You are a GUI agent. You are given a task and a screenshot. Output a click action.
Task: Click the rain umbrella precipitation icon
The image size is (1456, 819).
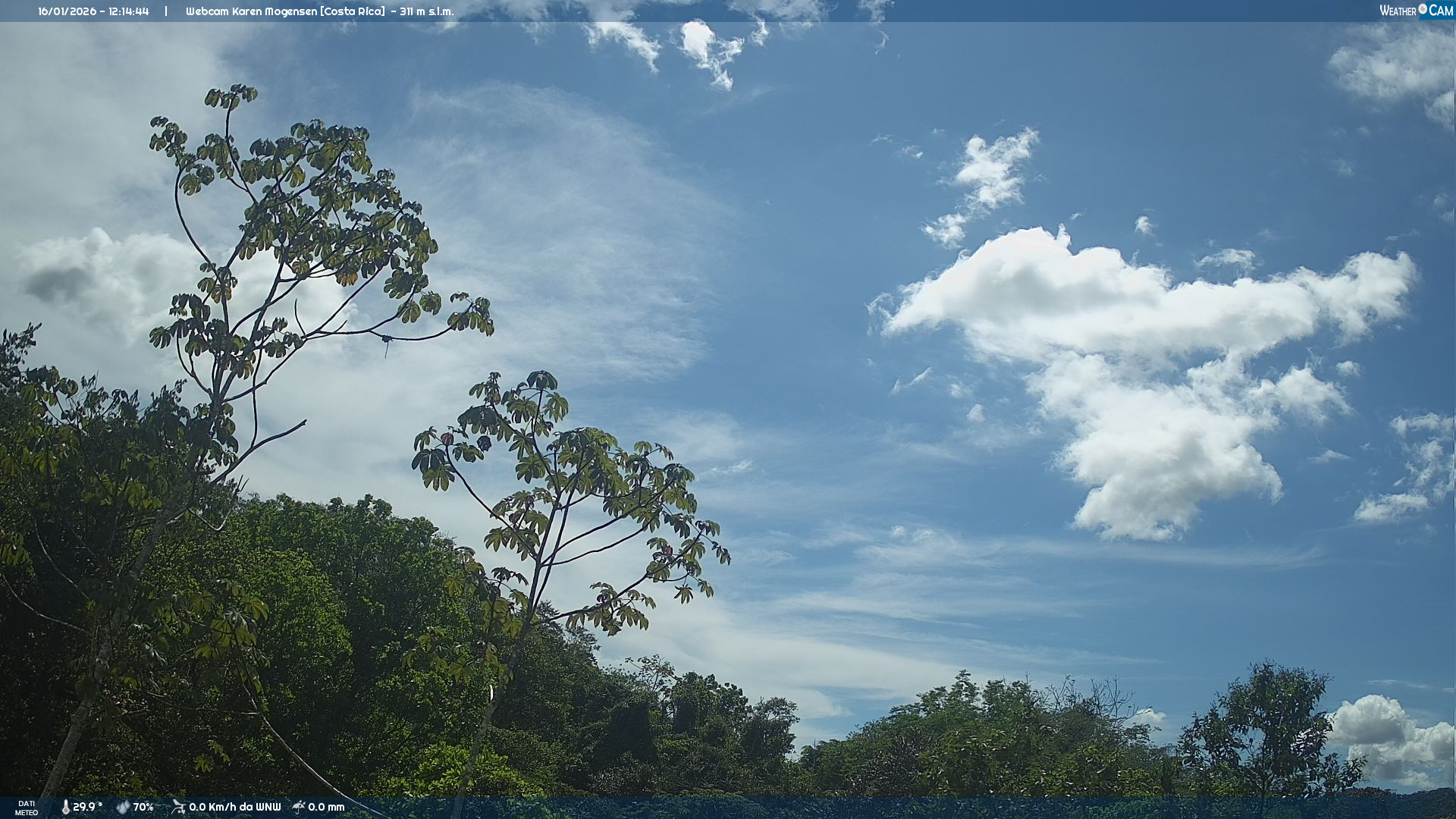(x=299, y=807)
